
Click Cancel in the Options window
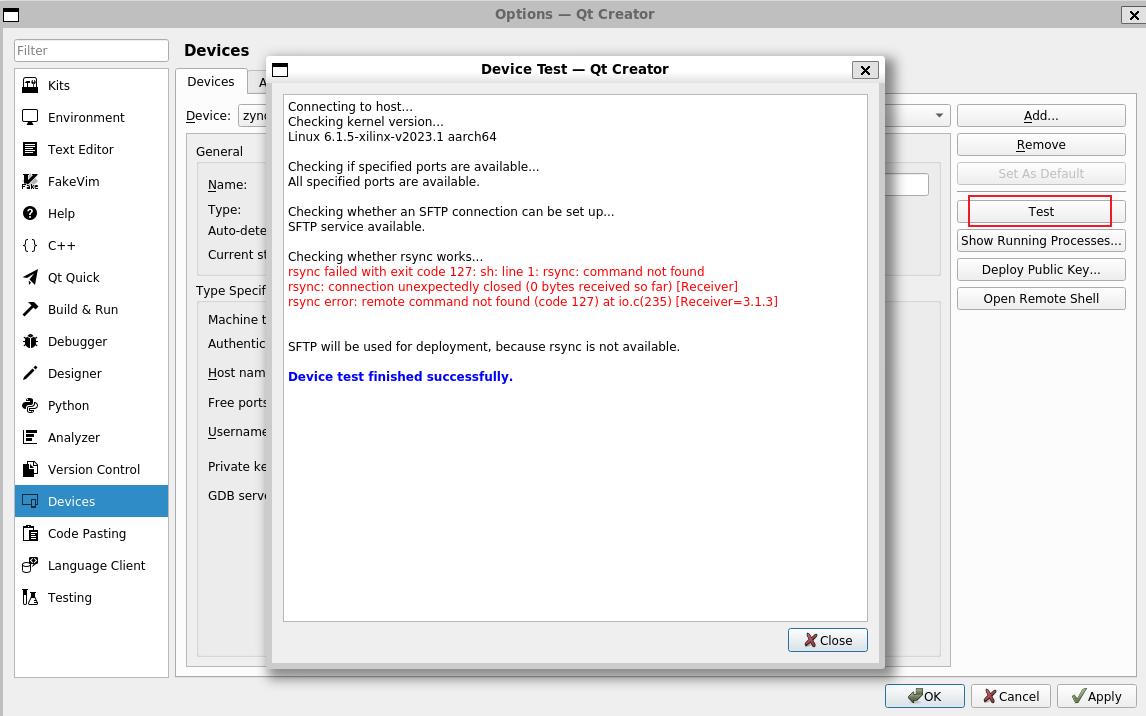coord(1011,696)
